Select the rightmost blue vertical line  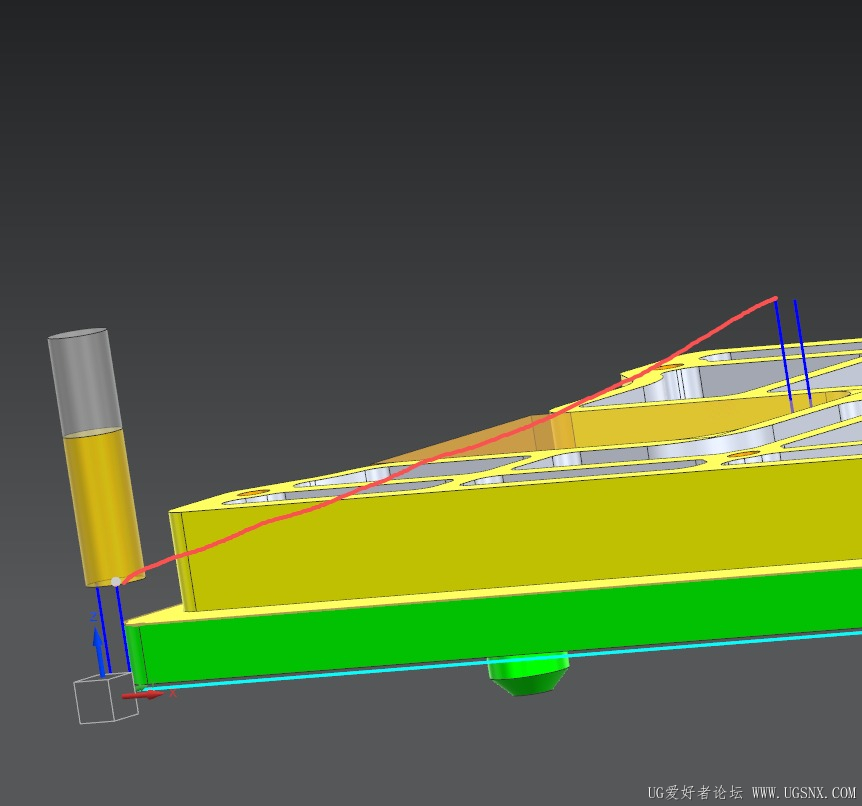[x=802, y=350]
